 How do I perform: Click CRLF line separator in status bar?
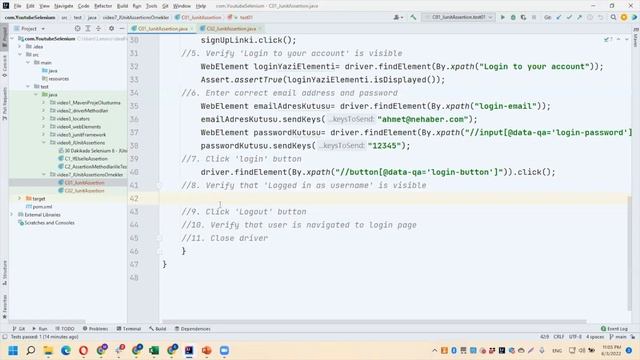tap(558, 337)
